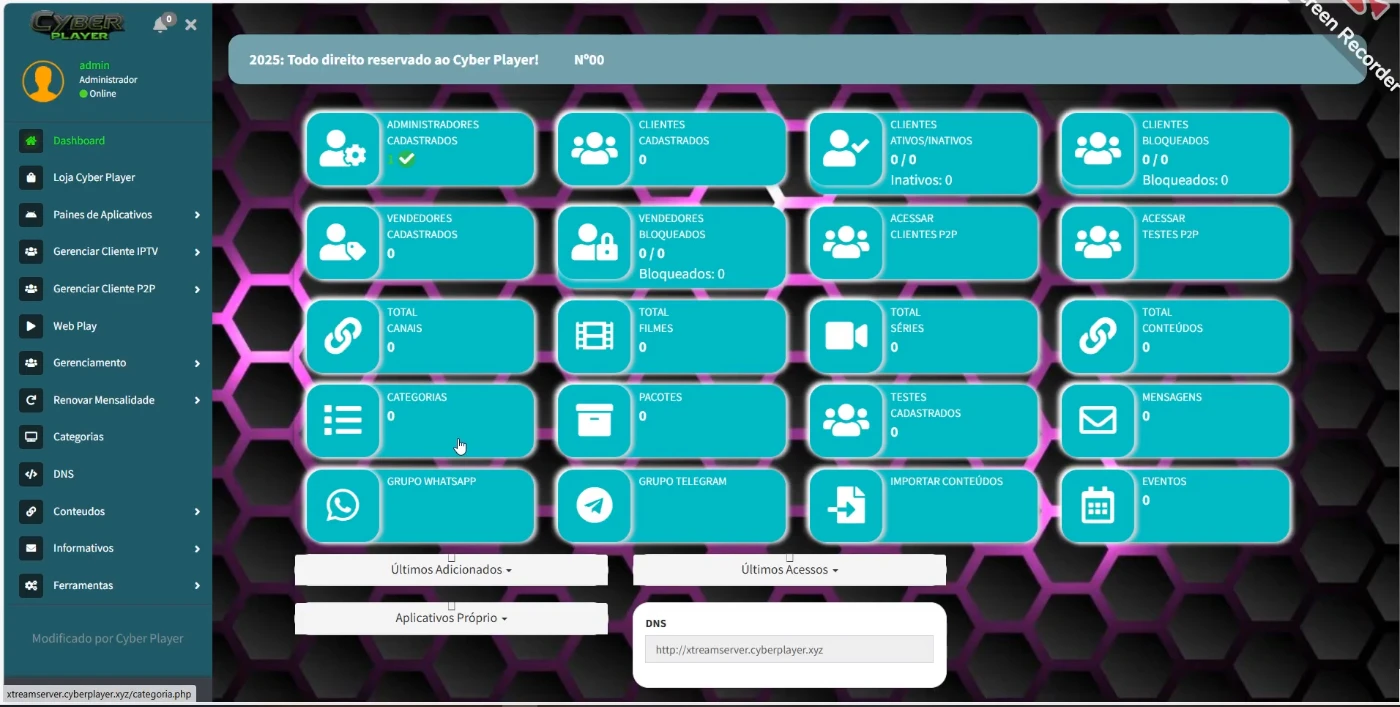The width and height of the screenshot is (1400, 707).
Task: Expand the Ferramentas sidebar menu
Action: pos(108,586)
